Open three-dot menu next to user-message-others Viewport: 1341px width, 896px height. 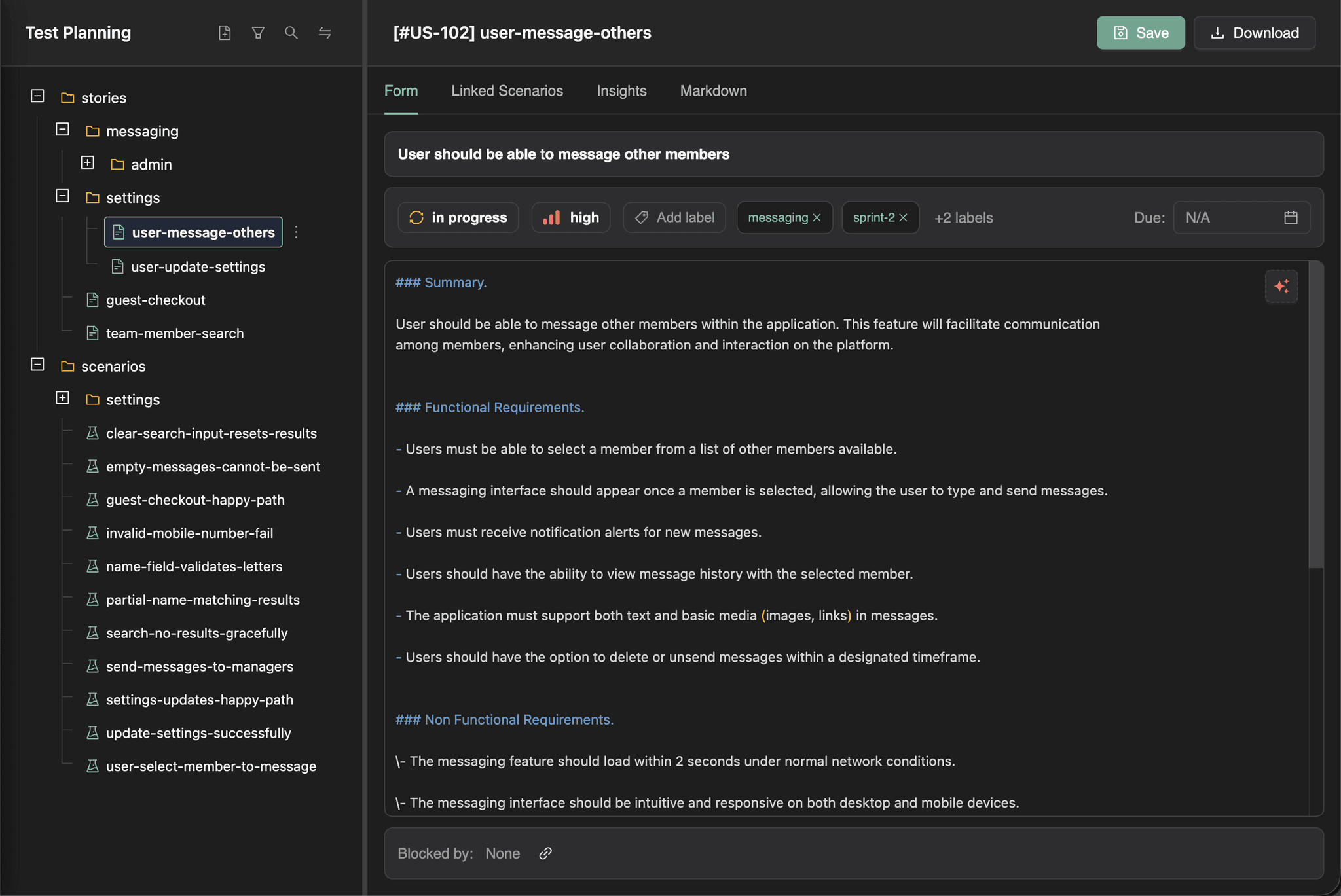297,232
